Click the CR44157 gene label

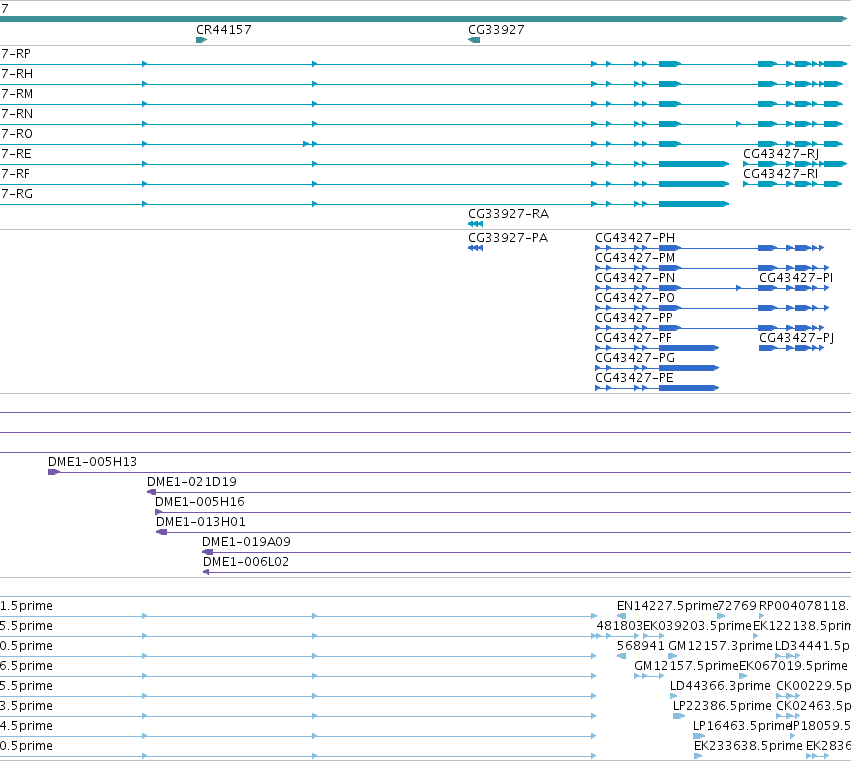224,30
